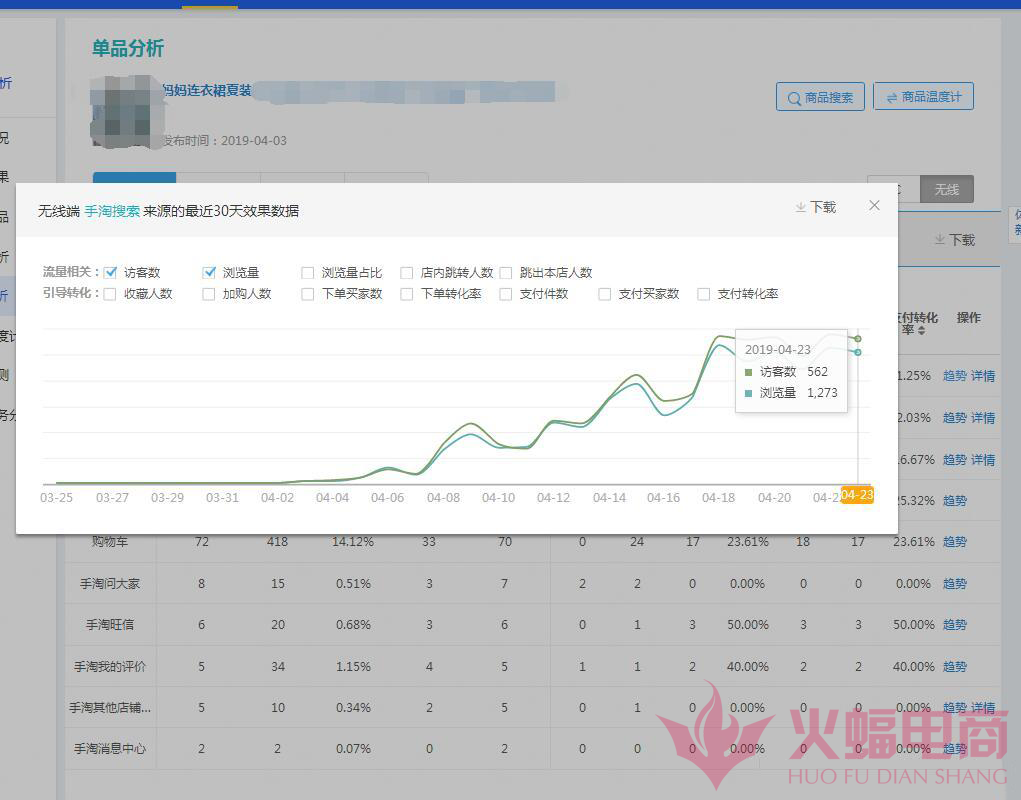
Task: Enable the 店内跳转人数 checkbox
Action: pos(407,273)
